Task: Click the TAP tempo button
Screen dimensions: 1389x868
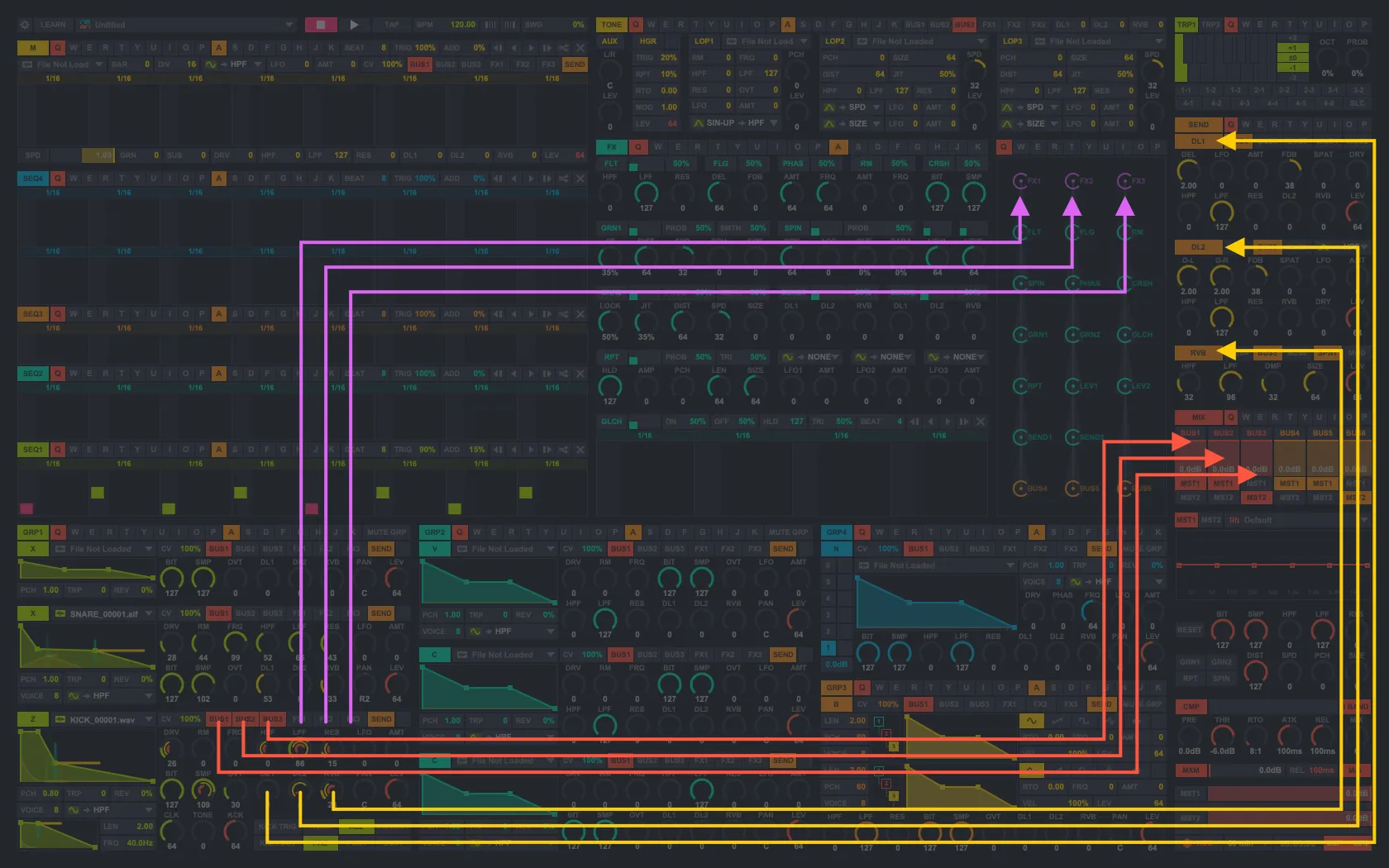Action: tap(392, 25)
